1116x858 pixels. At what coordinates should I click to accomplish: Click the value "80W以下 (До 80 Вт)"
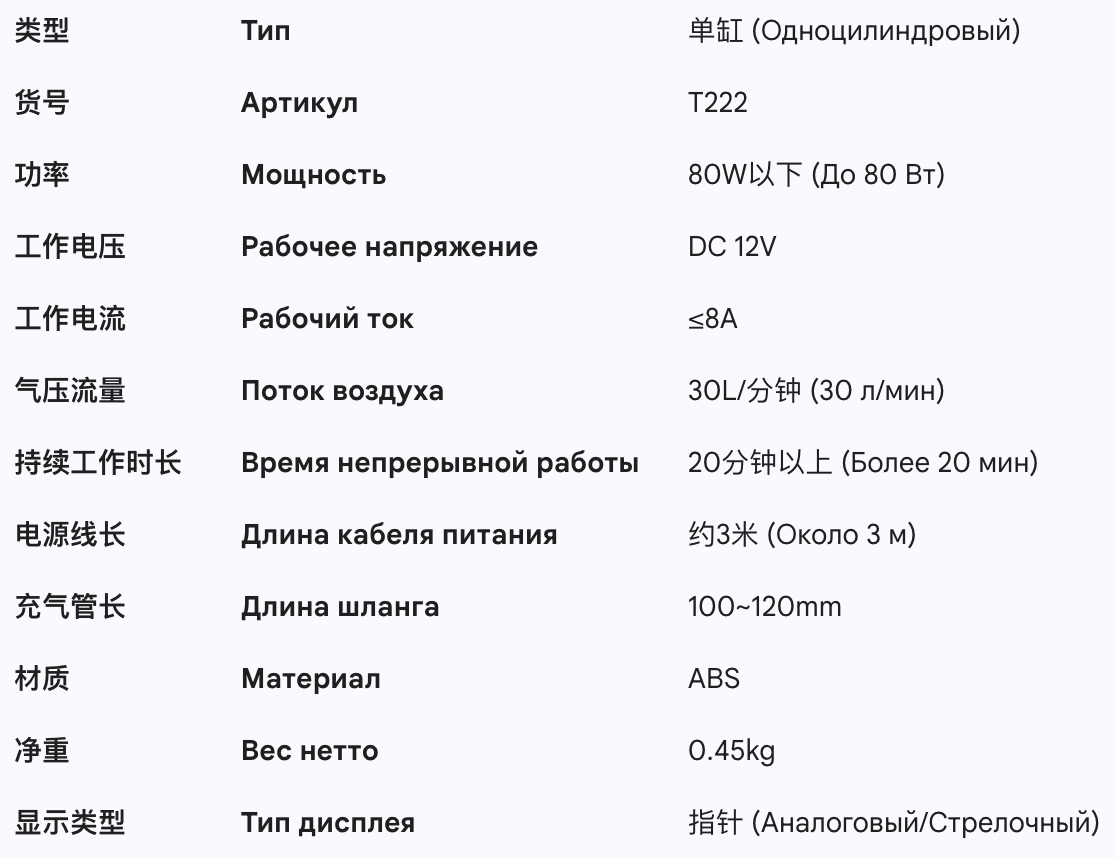tap(816, 175)
